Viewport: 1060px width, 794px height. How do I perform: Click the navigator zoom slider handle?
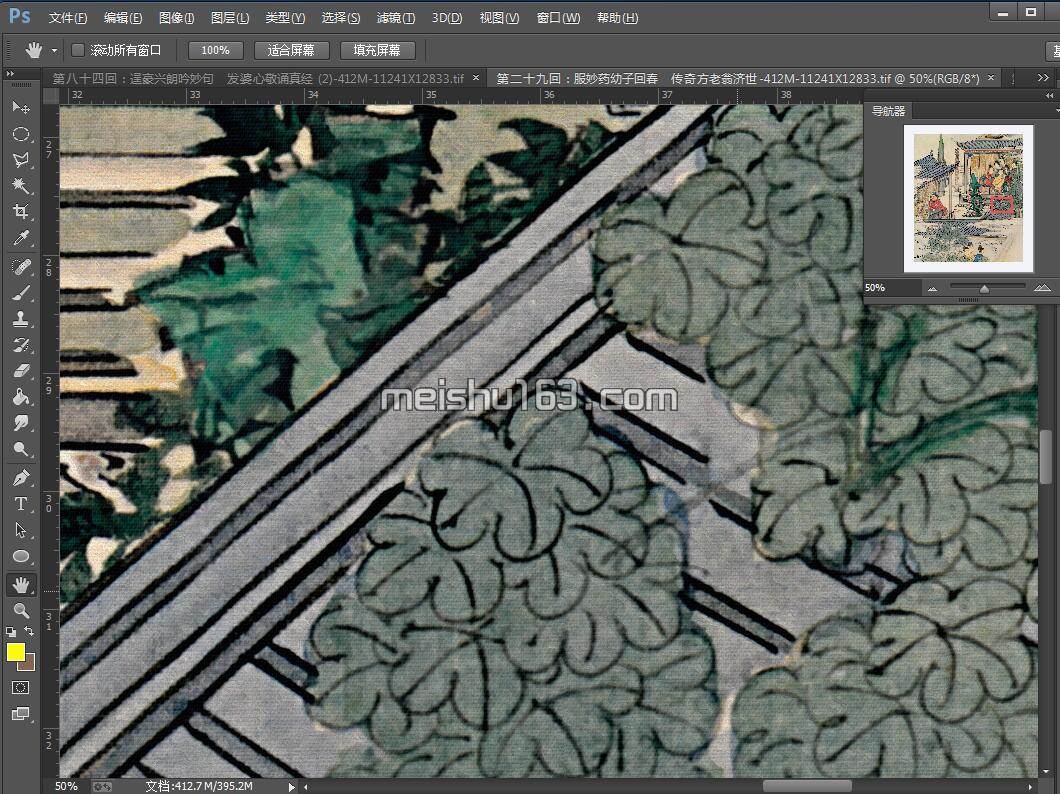pyautogui.click(x=984, y=289)
